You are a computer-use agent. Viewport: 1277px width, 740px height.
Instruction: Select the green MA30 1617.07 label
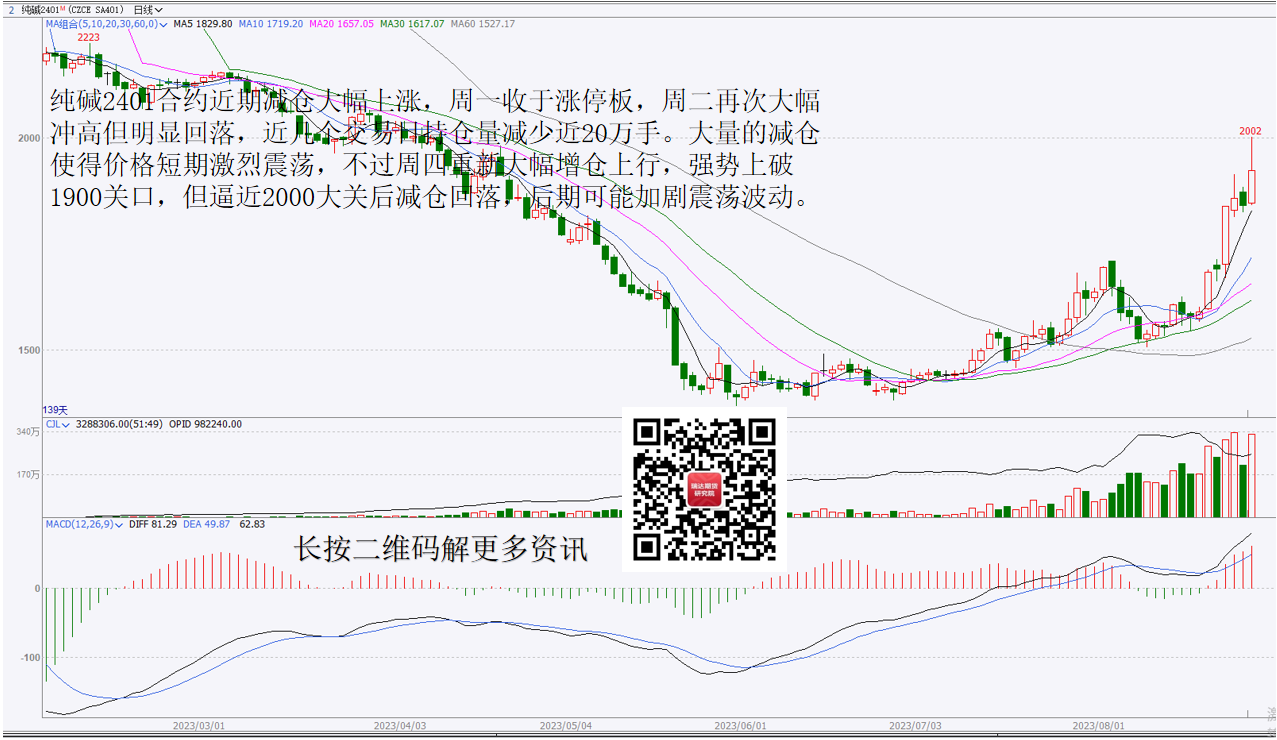(x=412, y=23)
